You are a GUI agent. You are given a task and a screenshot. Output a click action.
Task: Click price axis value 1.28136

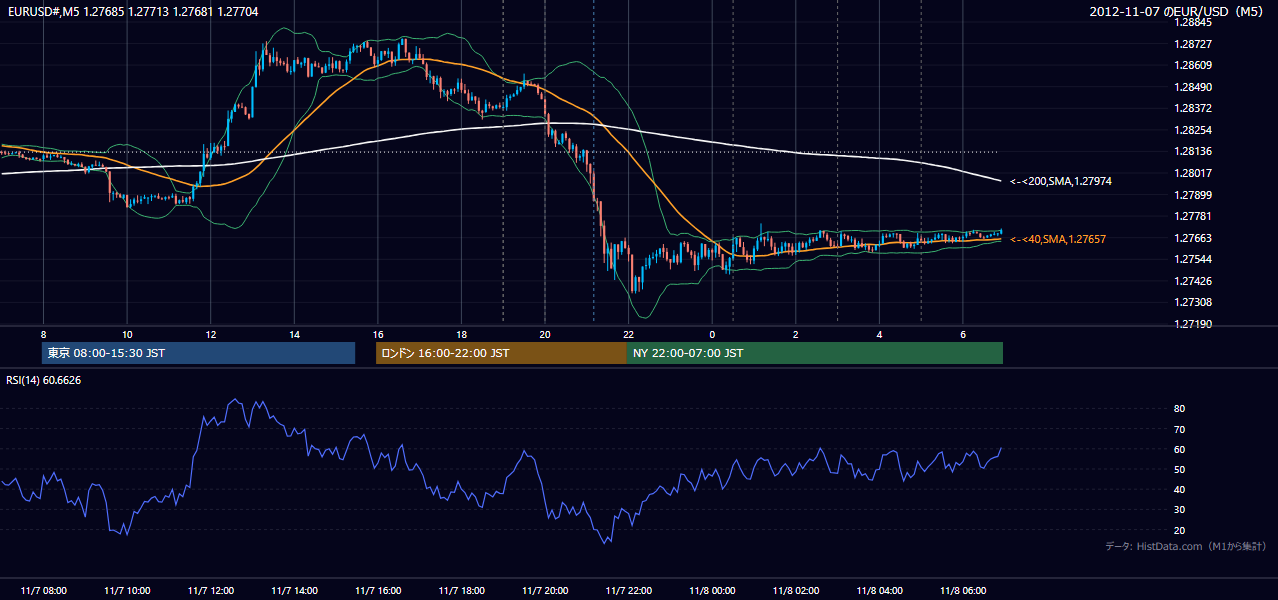pos(1194,151)
